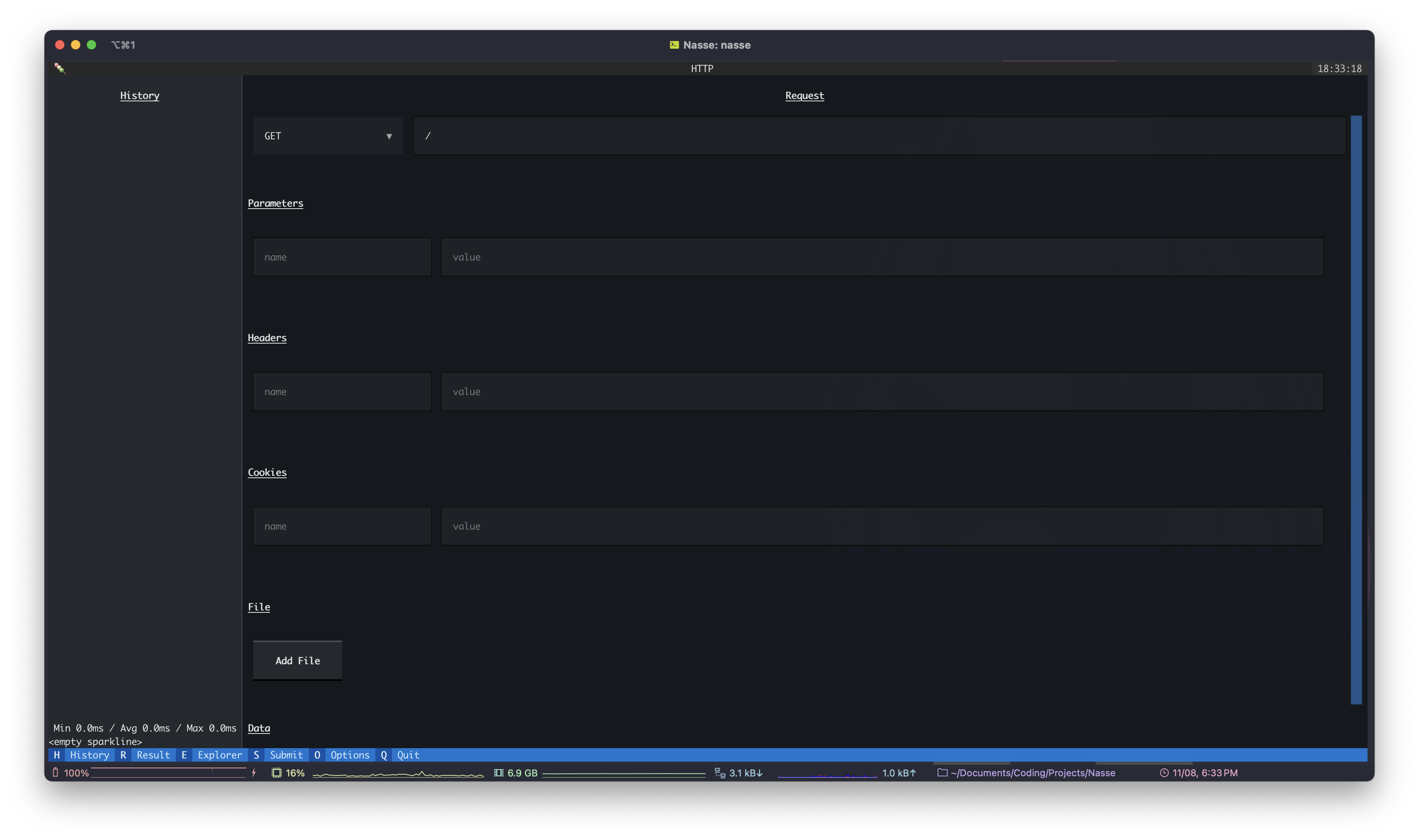Image resolution: width=1419 pixels, height=840 pixels.
Task: Click the network transfer icon
Action: point(720,773)
